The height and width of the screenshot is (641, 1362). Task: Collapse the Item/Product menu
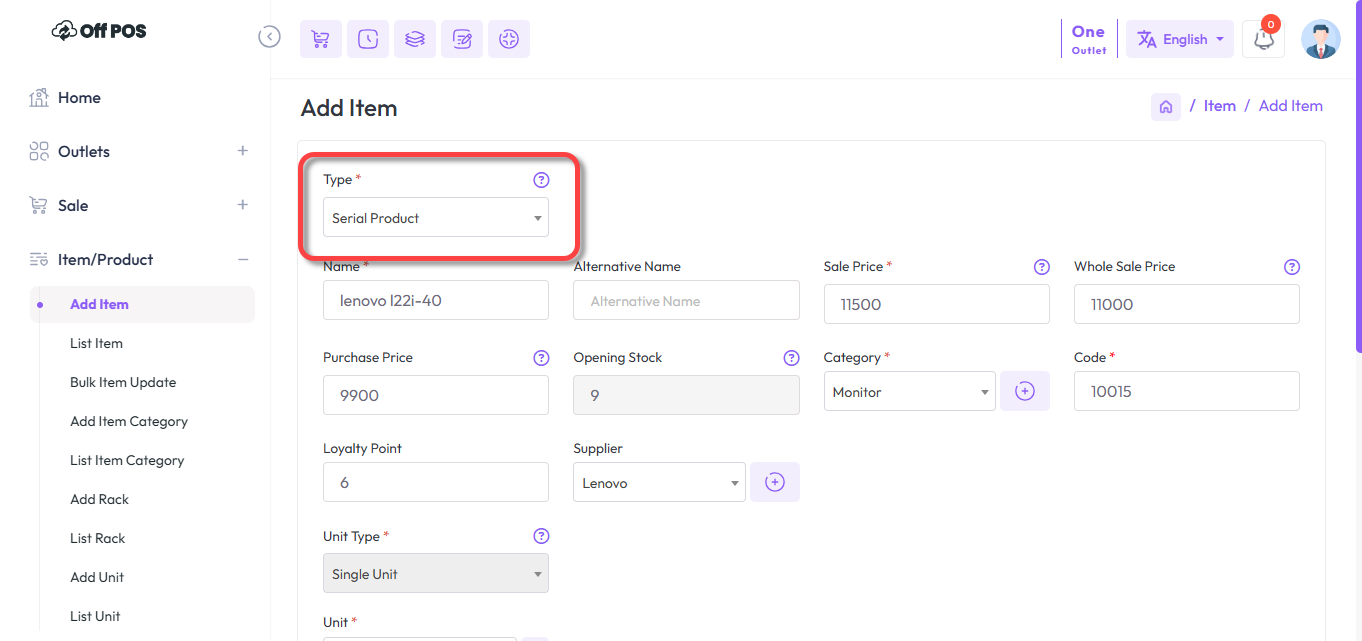242,259
